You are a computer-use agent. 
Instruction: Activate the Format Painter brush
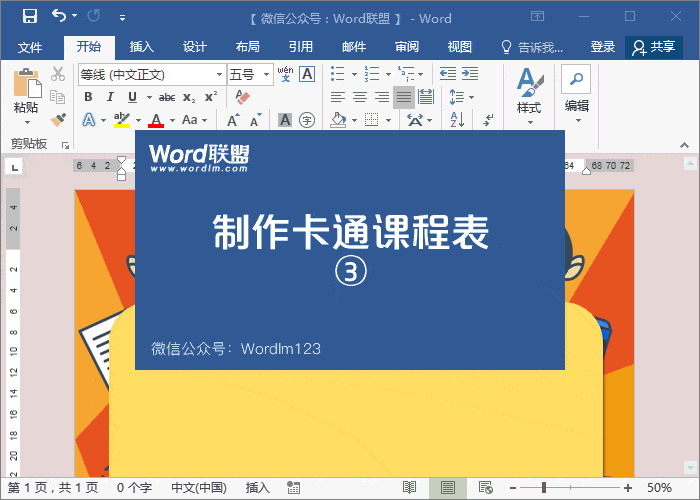58,119
